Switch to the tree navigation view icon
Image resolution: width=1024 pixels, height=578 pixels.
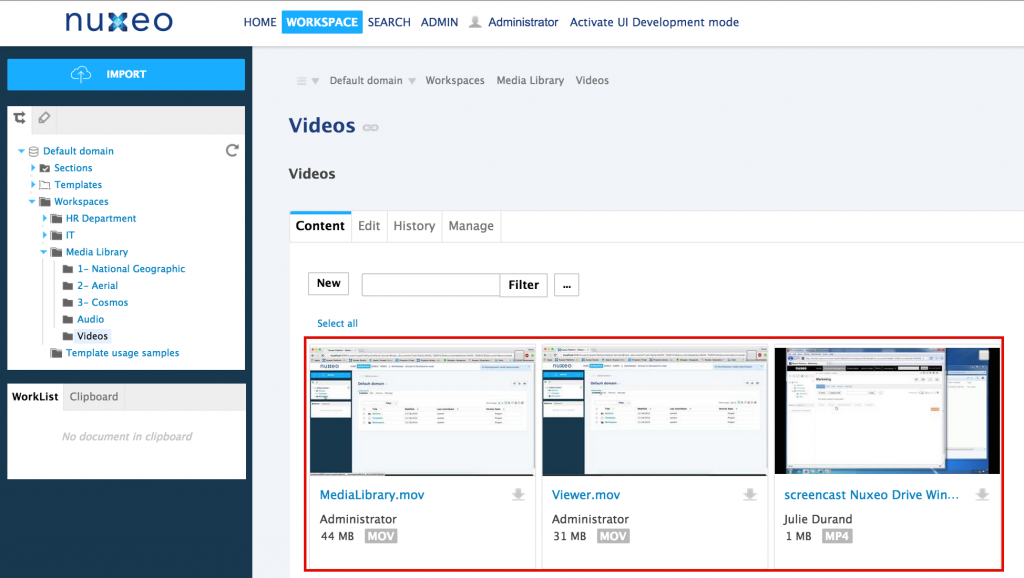point(19,119)
